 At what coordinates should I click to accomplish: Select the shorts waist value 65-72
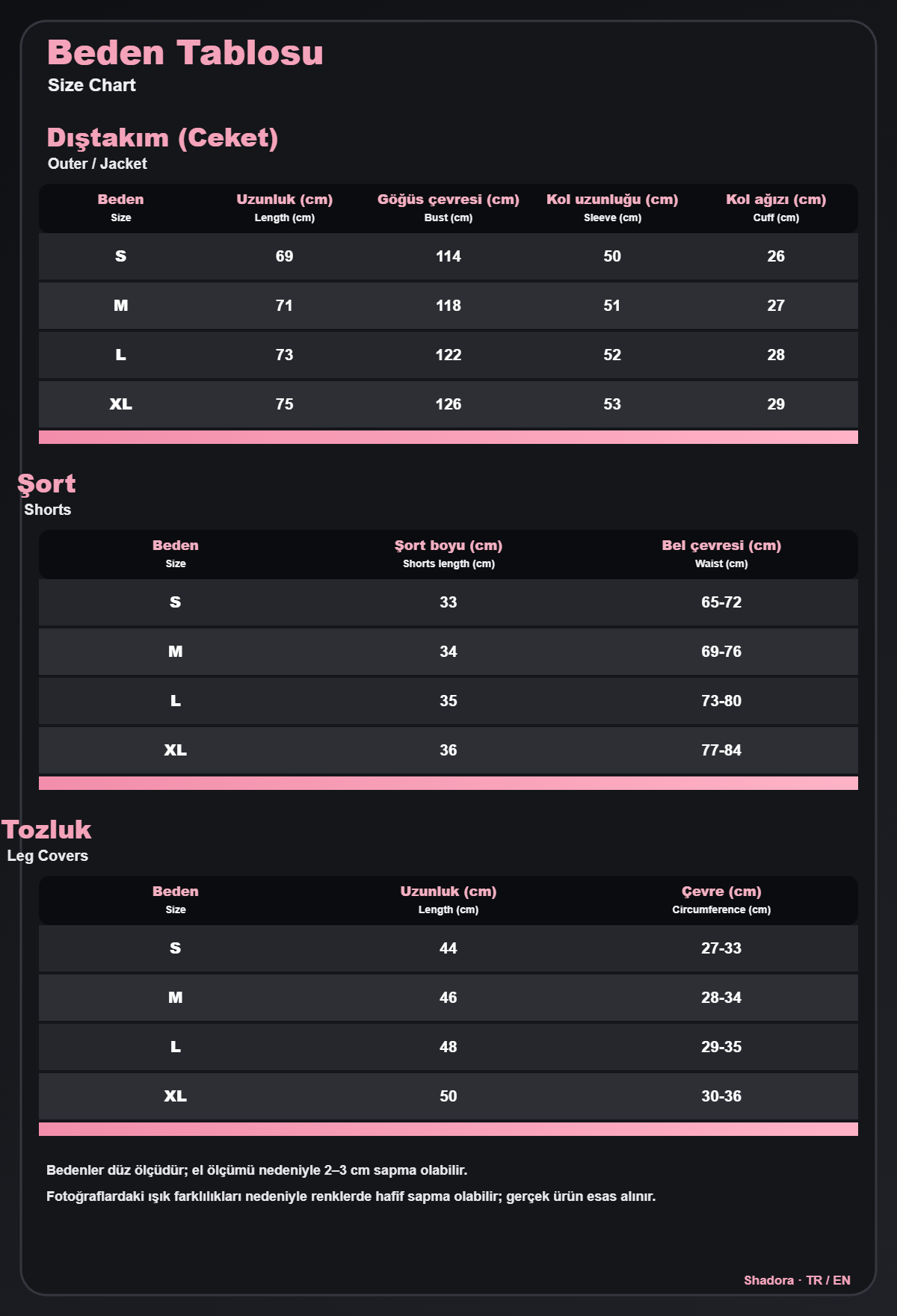(x=721, y=602)
